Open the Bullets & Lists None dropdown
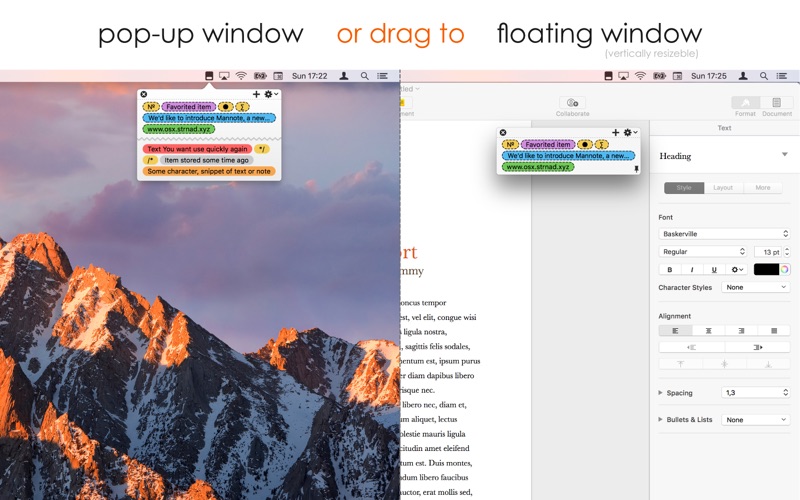This screenshot has width=800, height=500. tap(756, 419)
